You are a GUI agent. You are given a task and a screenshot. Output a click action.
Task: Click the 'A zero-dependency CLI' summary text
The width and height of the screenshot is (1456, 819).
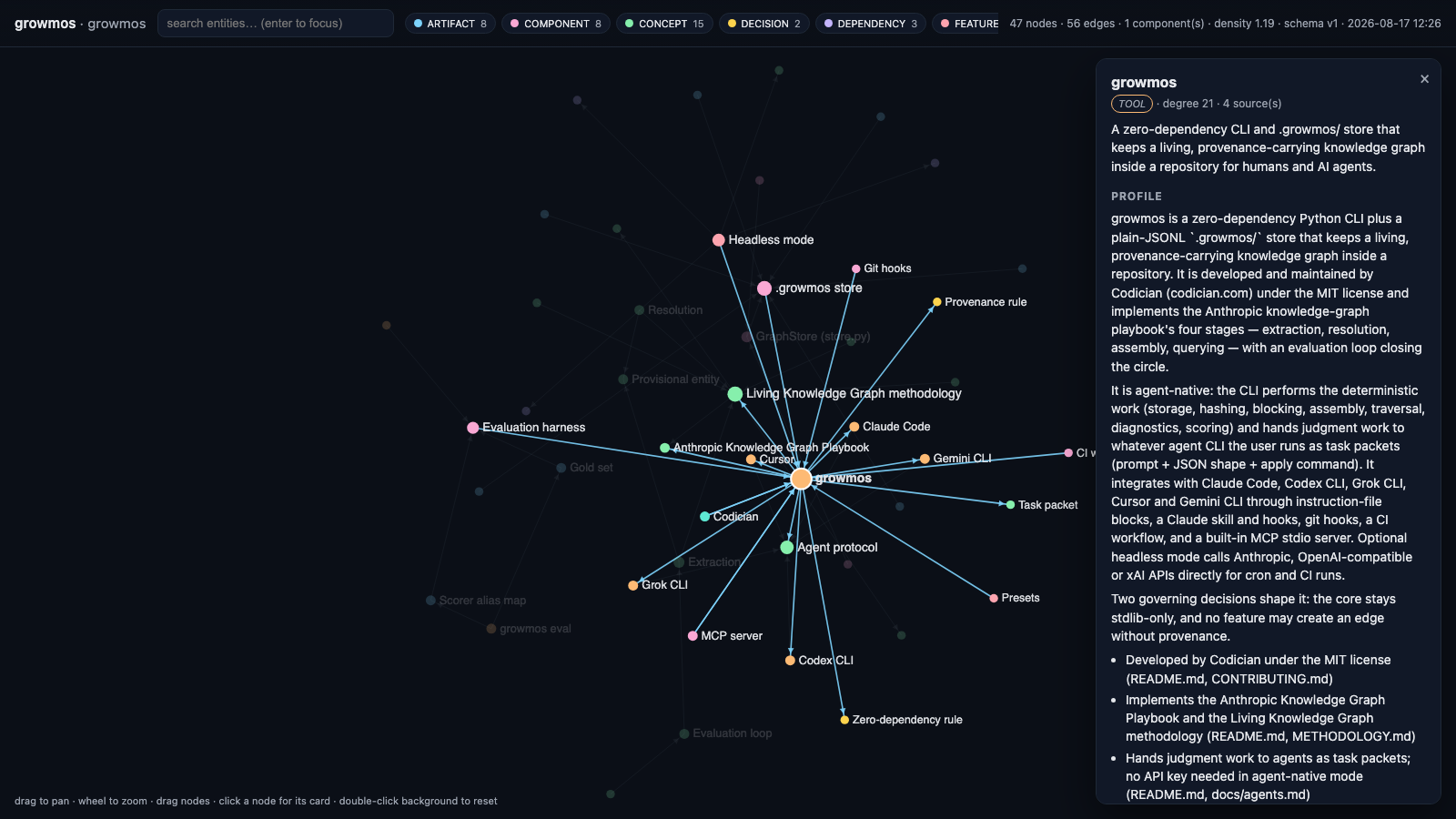[x=1268, y=148]
